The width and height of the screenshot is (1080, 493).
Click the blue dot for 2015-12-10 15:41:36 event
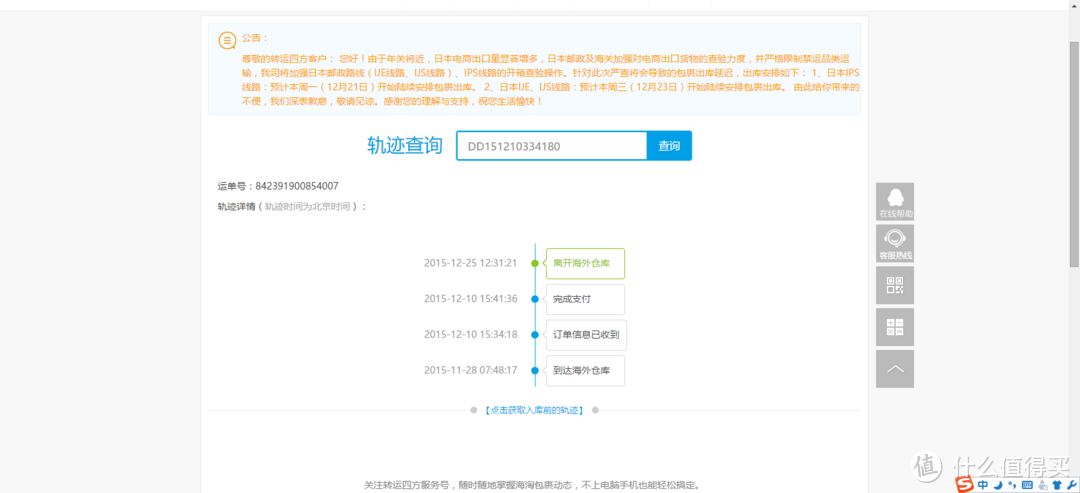pos(534,299)
